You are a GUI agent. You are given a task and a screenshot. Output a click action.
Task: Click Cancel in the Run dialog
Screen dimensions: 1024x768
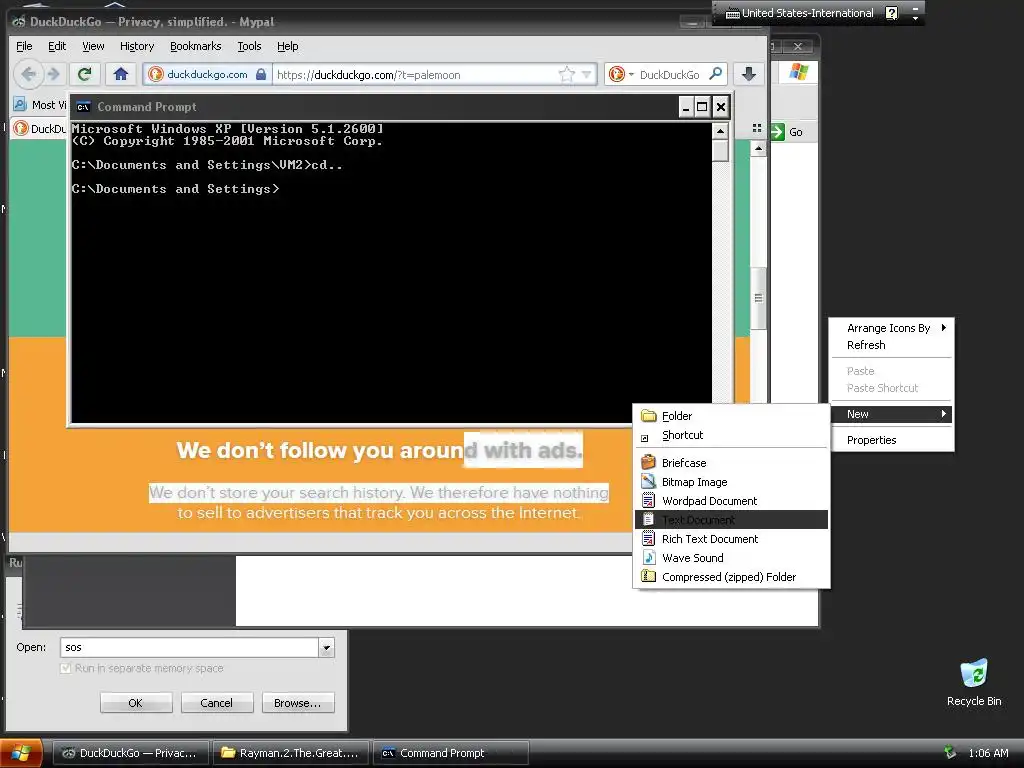tap(216, 703)
